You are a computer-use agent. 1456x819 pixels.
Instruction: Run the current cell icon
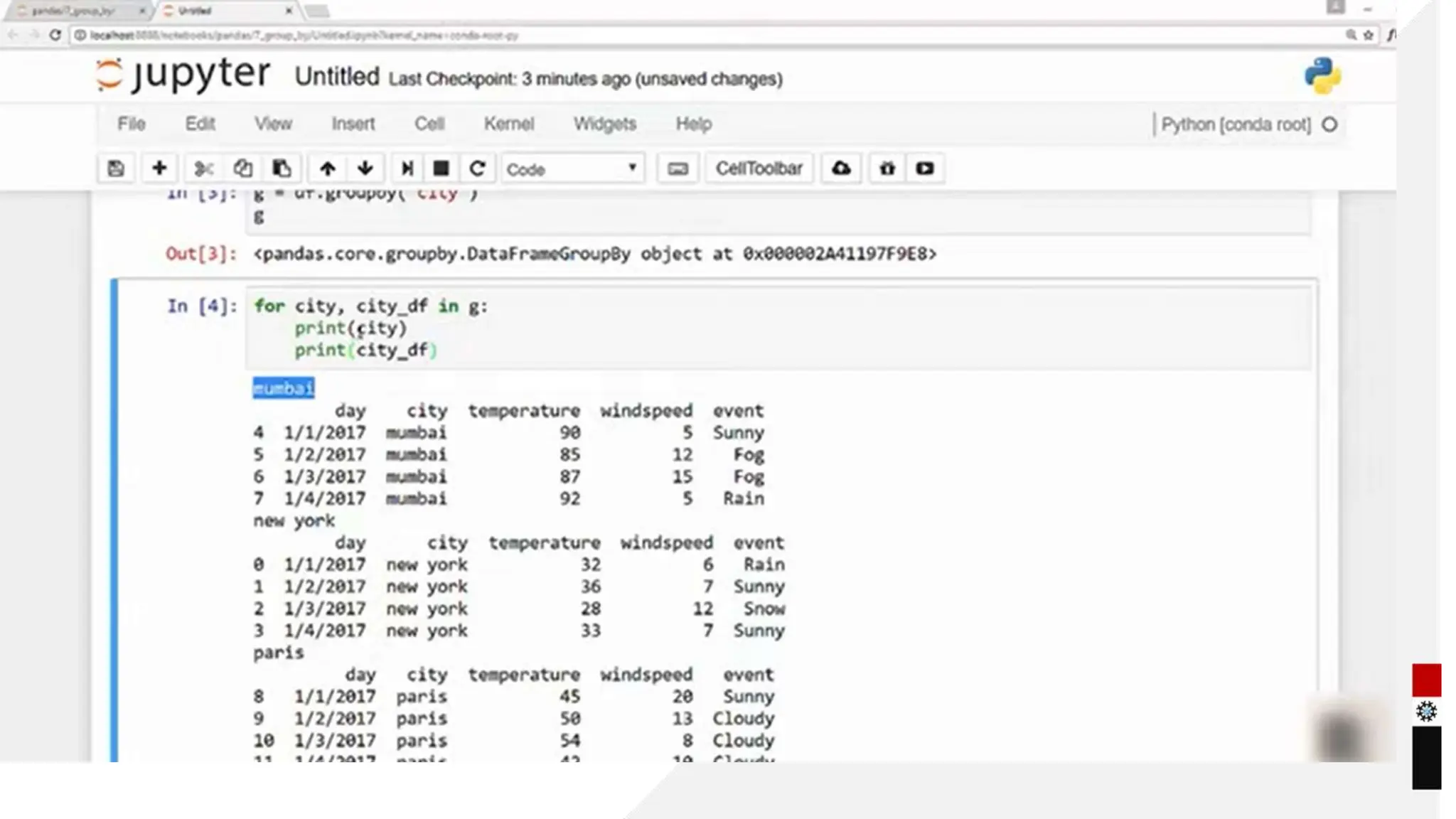(407, 168)
